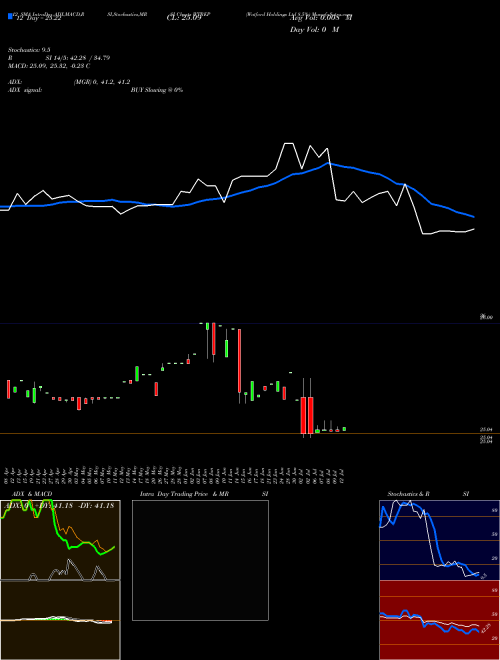
Task: Click the white price line's highest plateau
Action: (288, 144)
